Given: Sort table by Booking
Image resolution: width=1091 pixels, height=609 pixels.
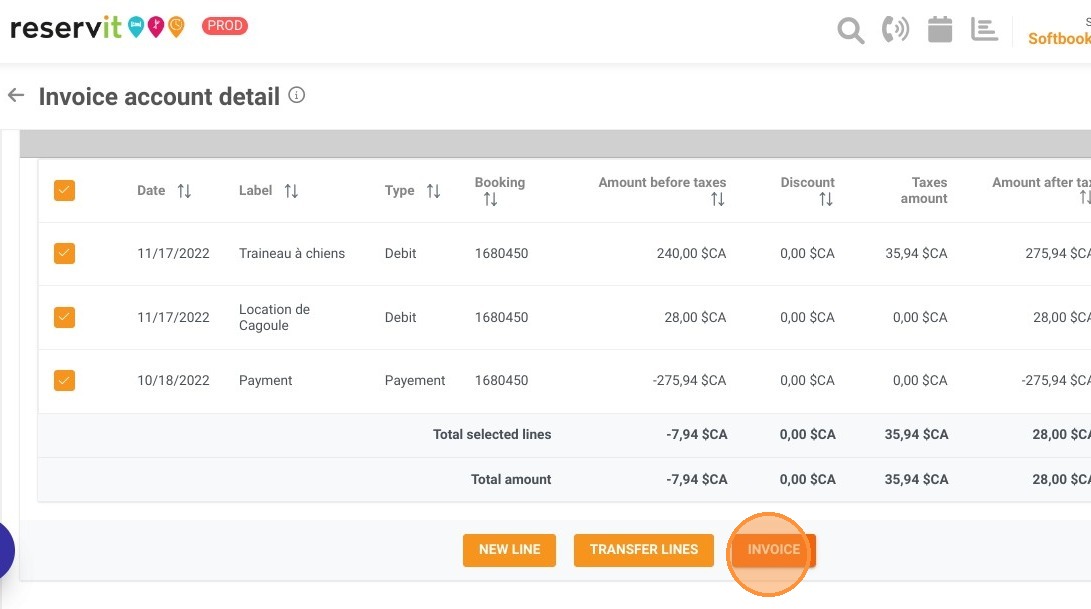Looking at the screenshot, I should pos(491,200).
